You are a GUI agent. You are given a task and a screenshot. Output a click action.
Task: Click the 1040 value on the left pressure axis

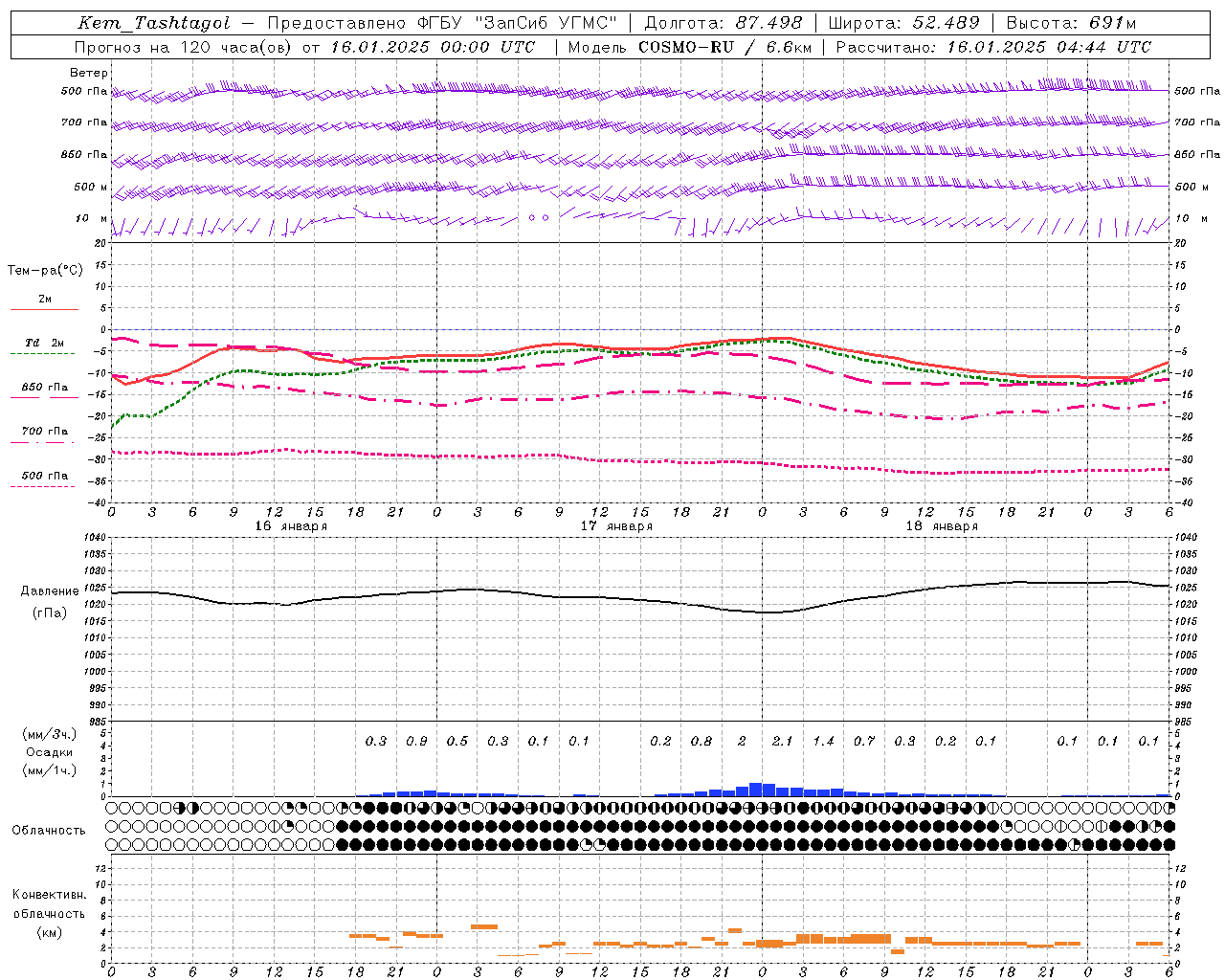94,539
